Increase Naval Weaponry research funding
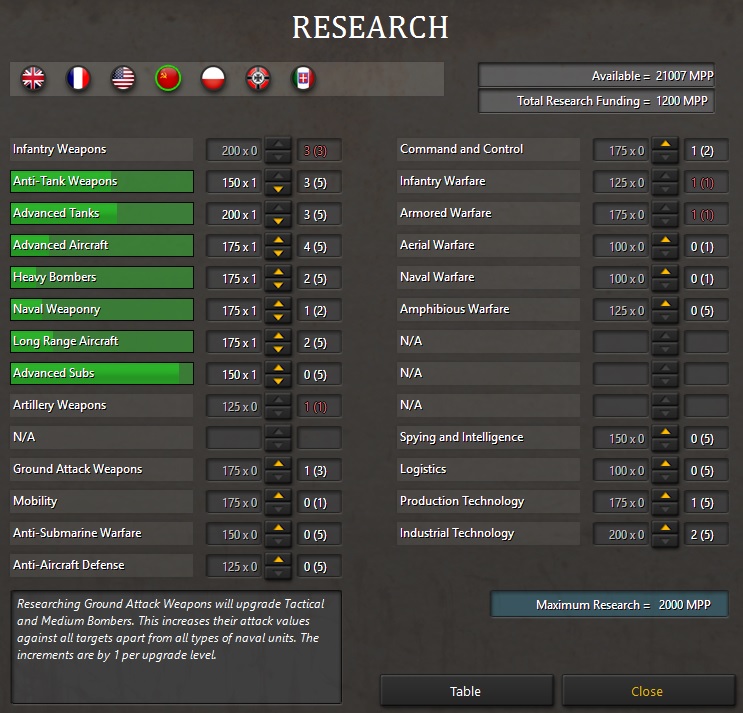Screen dimensions: 743x713 click(x=279, y=304)
